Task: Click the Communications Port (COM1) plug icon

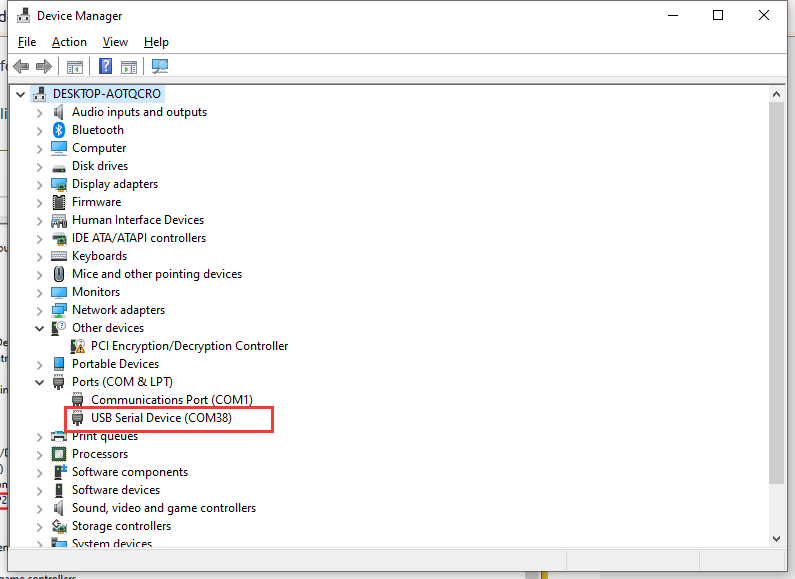Action: pos(78,400)
